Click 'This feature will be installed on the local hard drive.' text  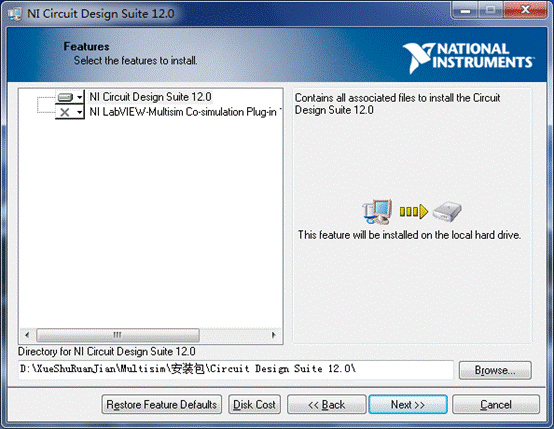[409, 235]
